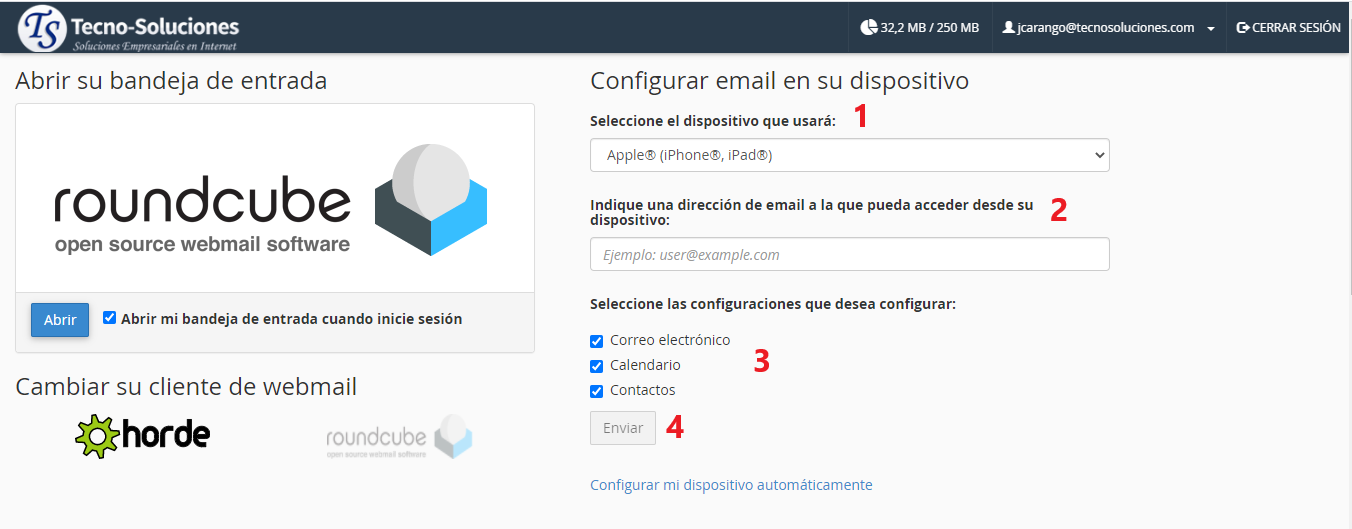Toggle auto-open inbox on login checkbox

(x=110, y=318)
